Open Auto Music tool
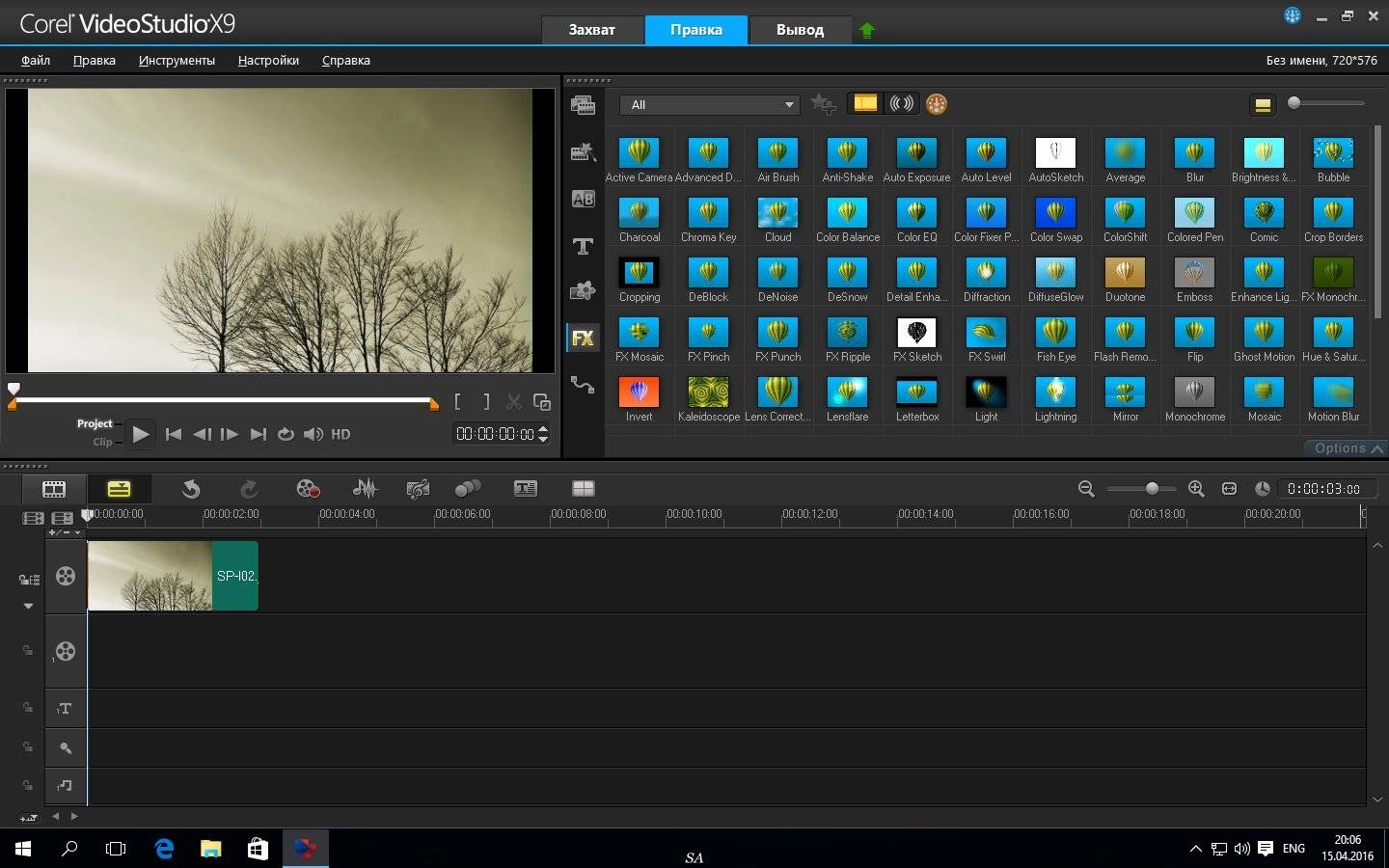 pyautogui.click(x=418, y=489)
